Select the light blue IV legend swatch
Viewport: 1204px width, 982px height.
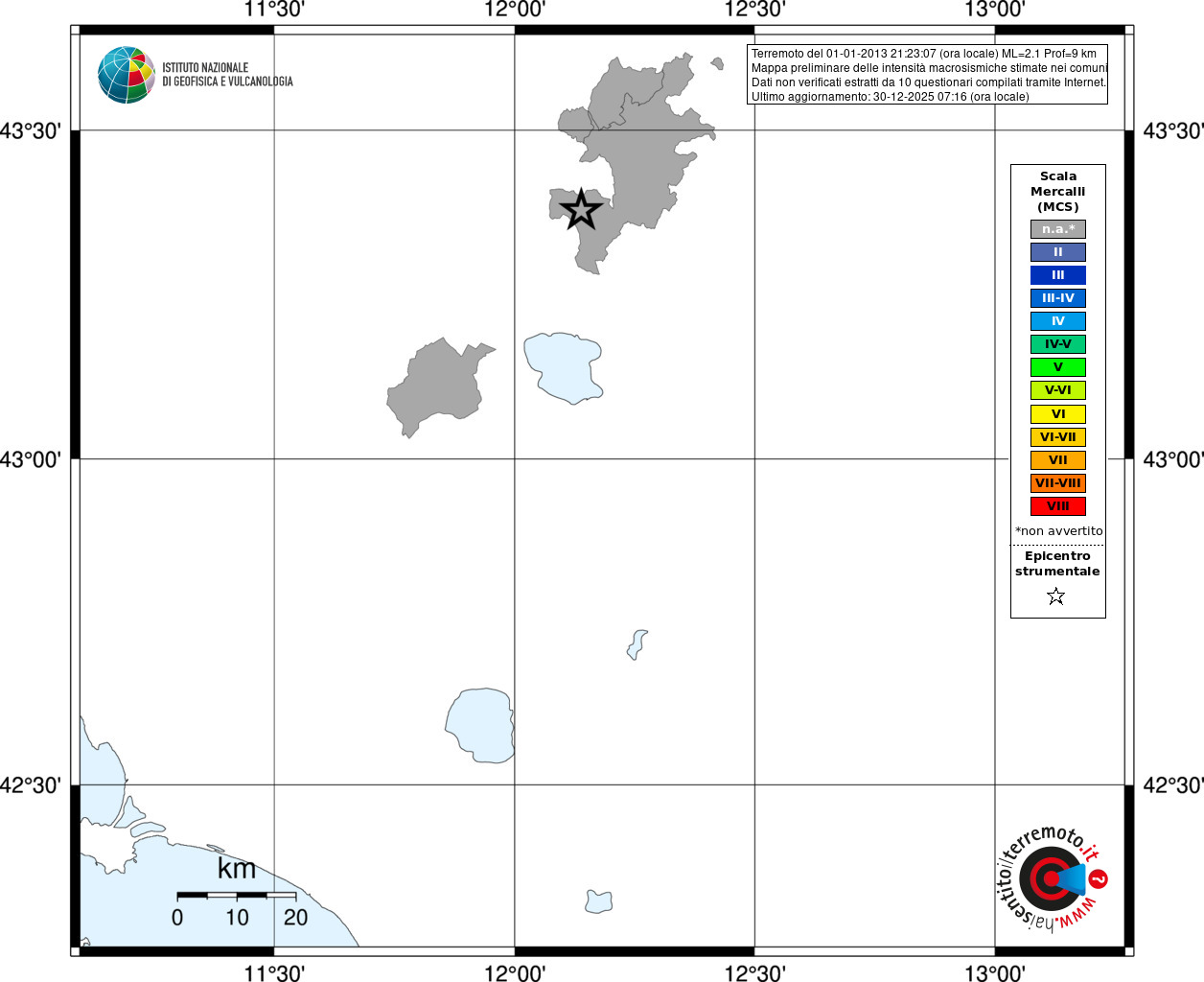tap(1058, 321)
